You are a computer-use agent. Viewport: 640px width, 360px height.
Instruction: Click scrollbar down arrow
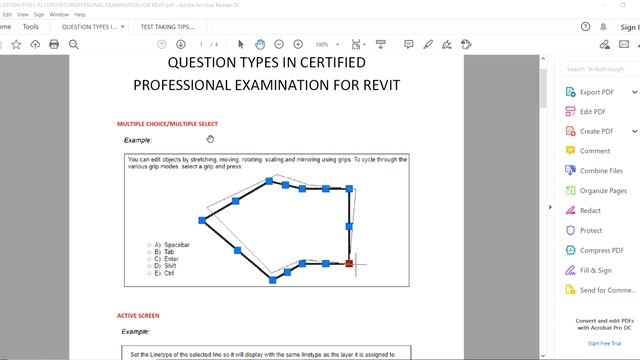point(543,356)
